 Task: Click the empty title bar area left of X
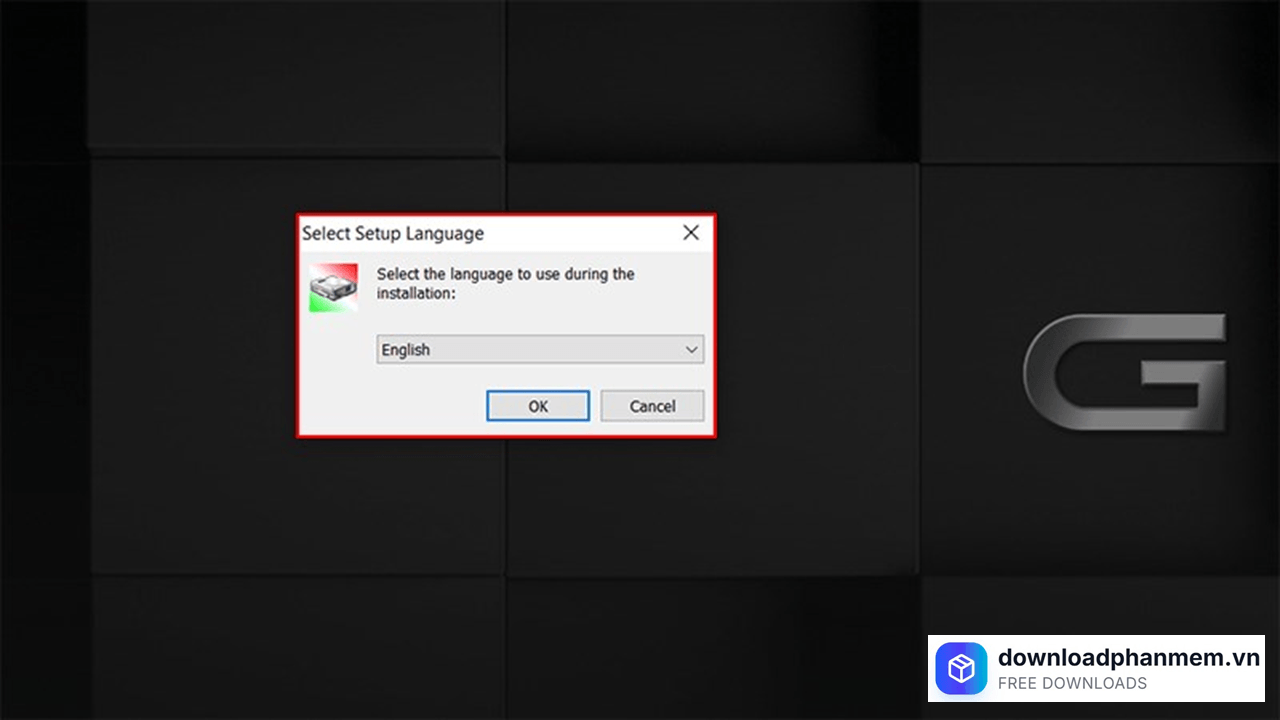click(x=580, y=233)
